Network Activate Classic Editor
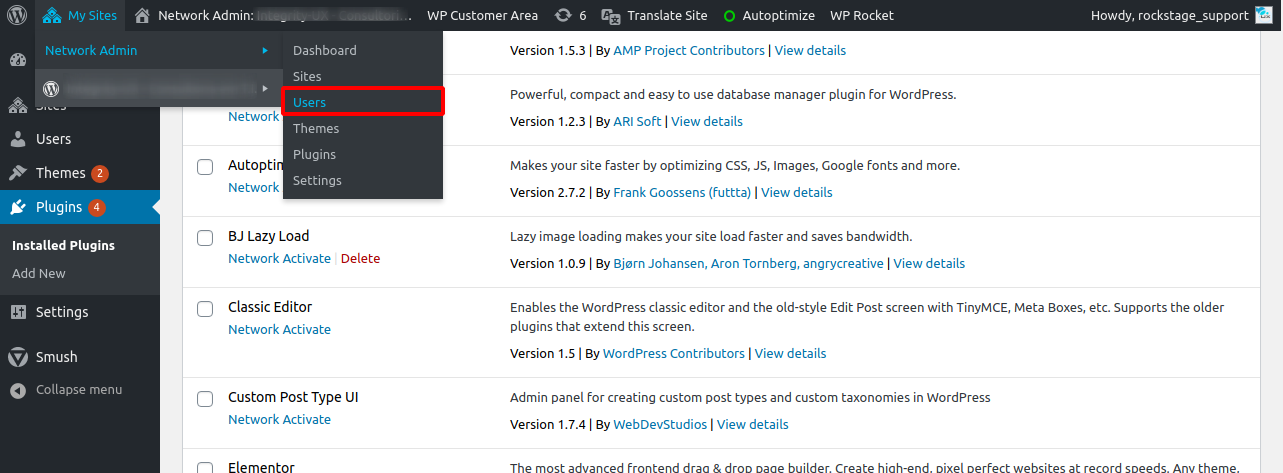Viewport: 1283px width, 473px height. coord(279,329)
